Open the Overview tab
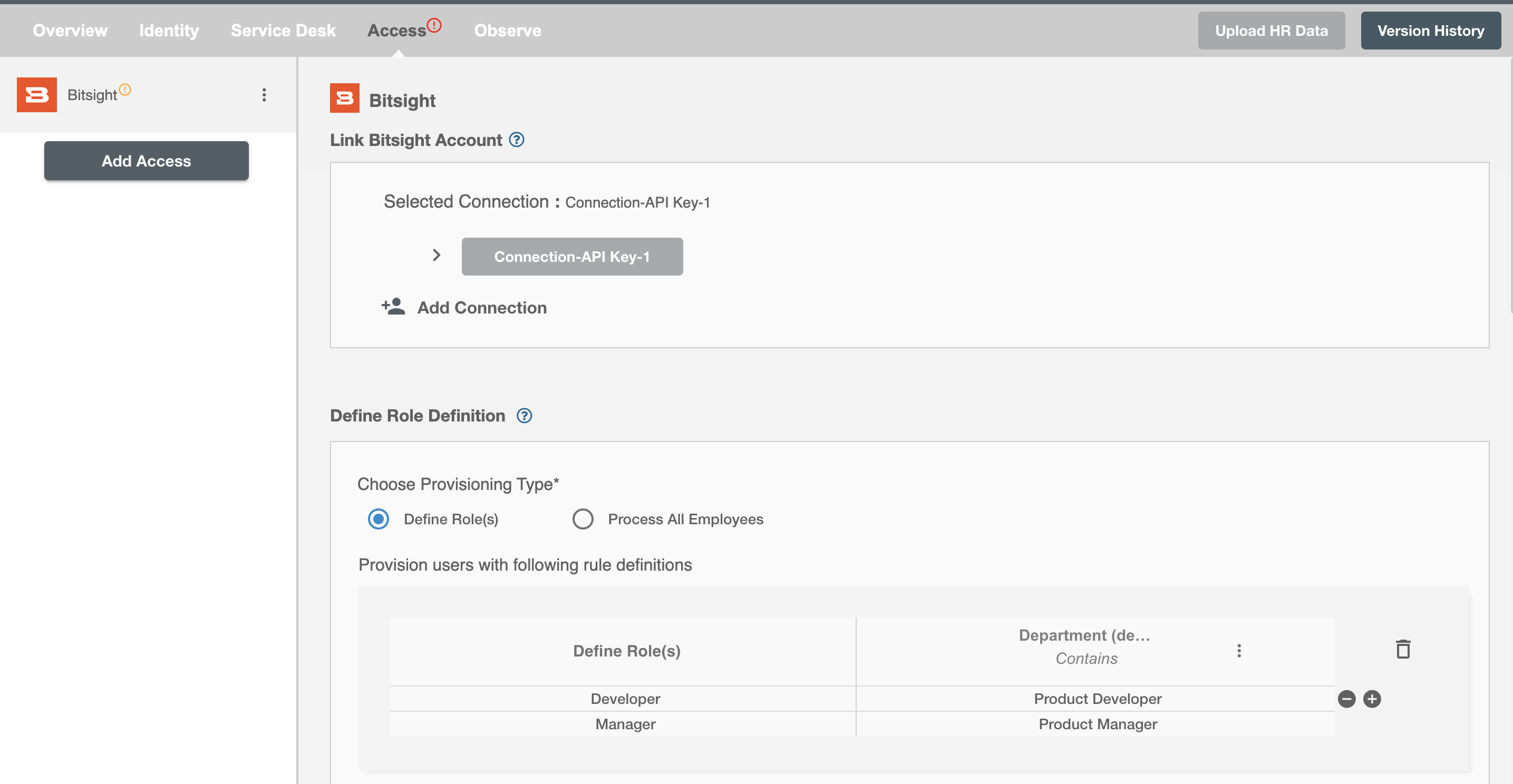Screen dimensions: 1513x784 tap(70, 31)
